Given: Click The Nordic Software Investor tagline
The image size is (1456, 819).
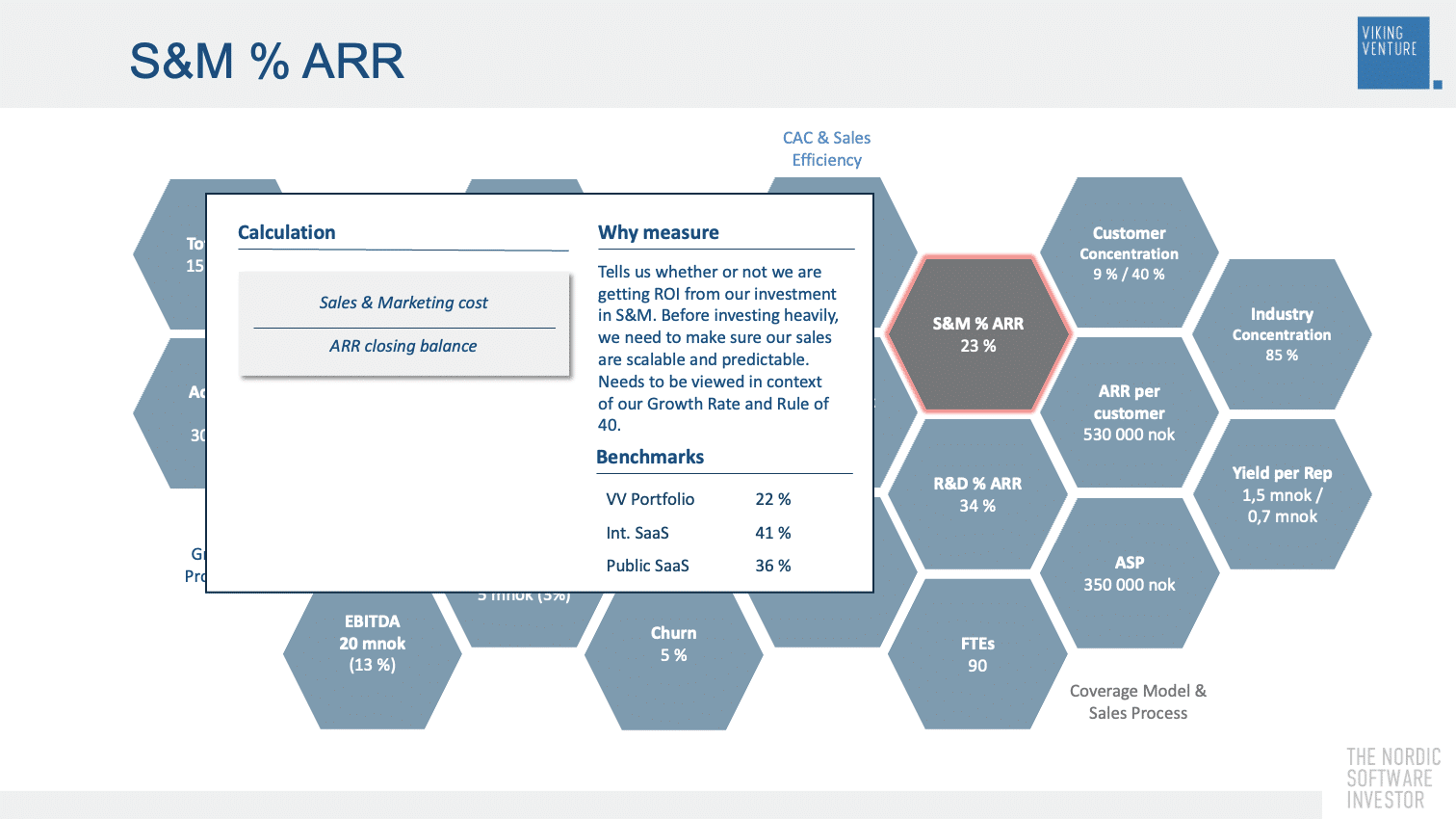Looking at the screenshot, I should pos(1393,779).
